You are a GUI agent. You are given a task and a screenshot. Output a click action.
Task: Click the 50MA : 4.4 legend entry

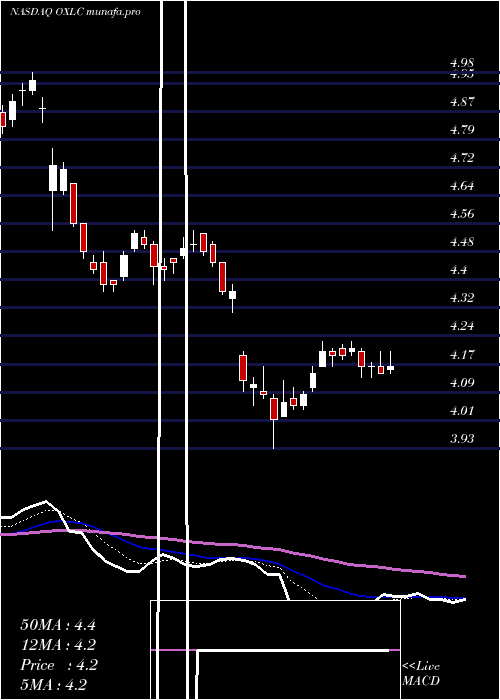[58, 625]
